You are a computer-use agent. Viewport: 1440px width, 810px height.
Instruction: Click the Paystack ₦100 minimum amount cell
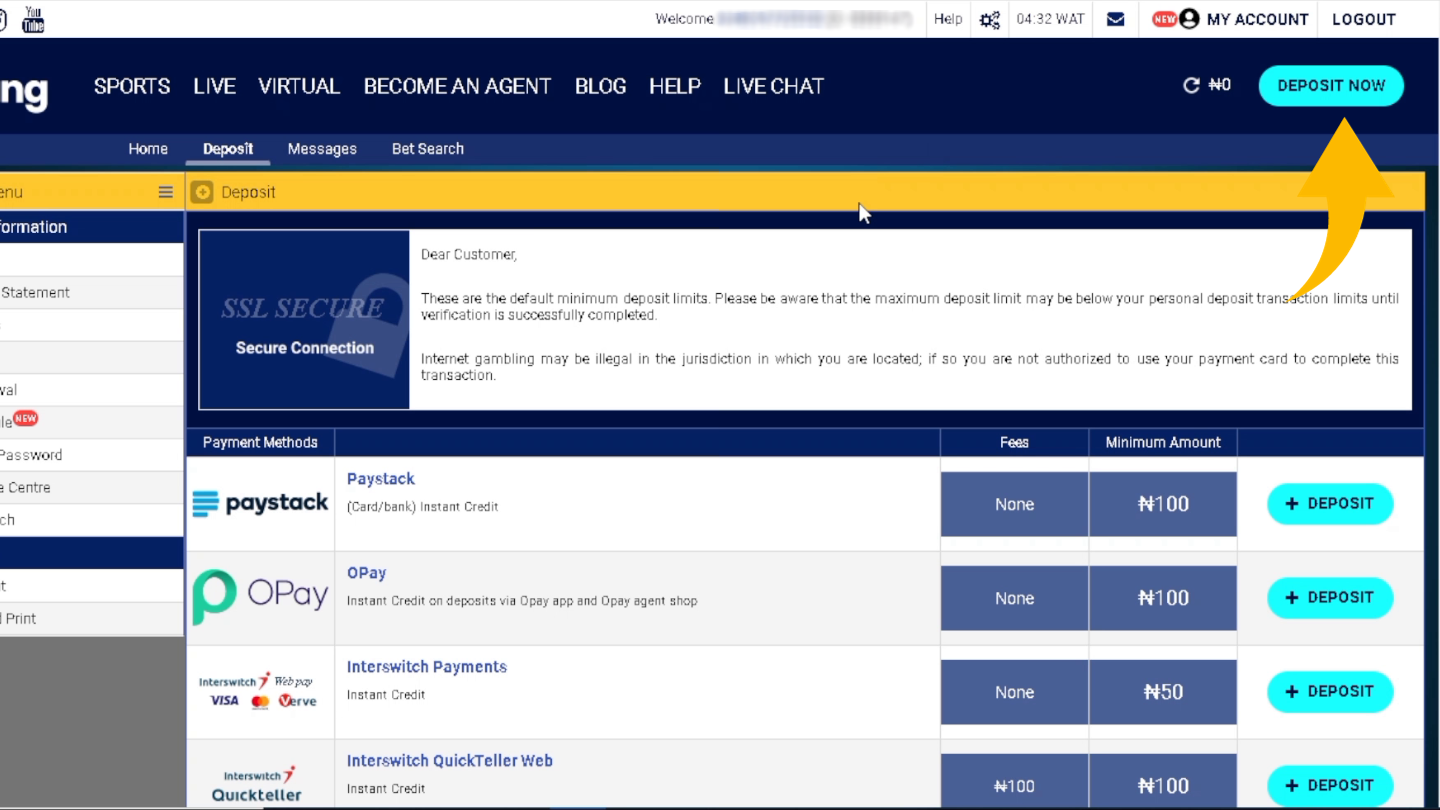coord(1163,504)
